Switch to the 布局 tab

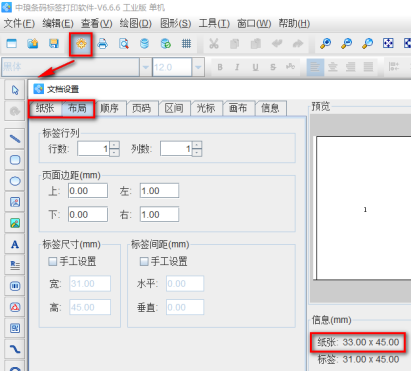click(77, 108)
